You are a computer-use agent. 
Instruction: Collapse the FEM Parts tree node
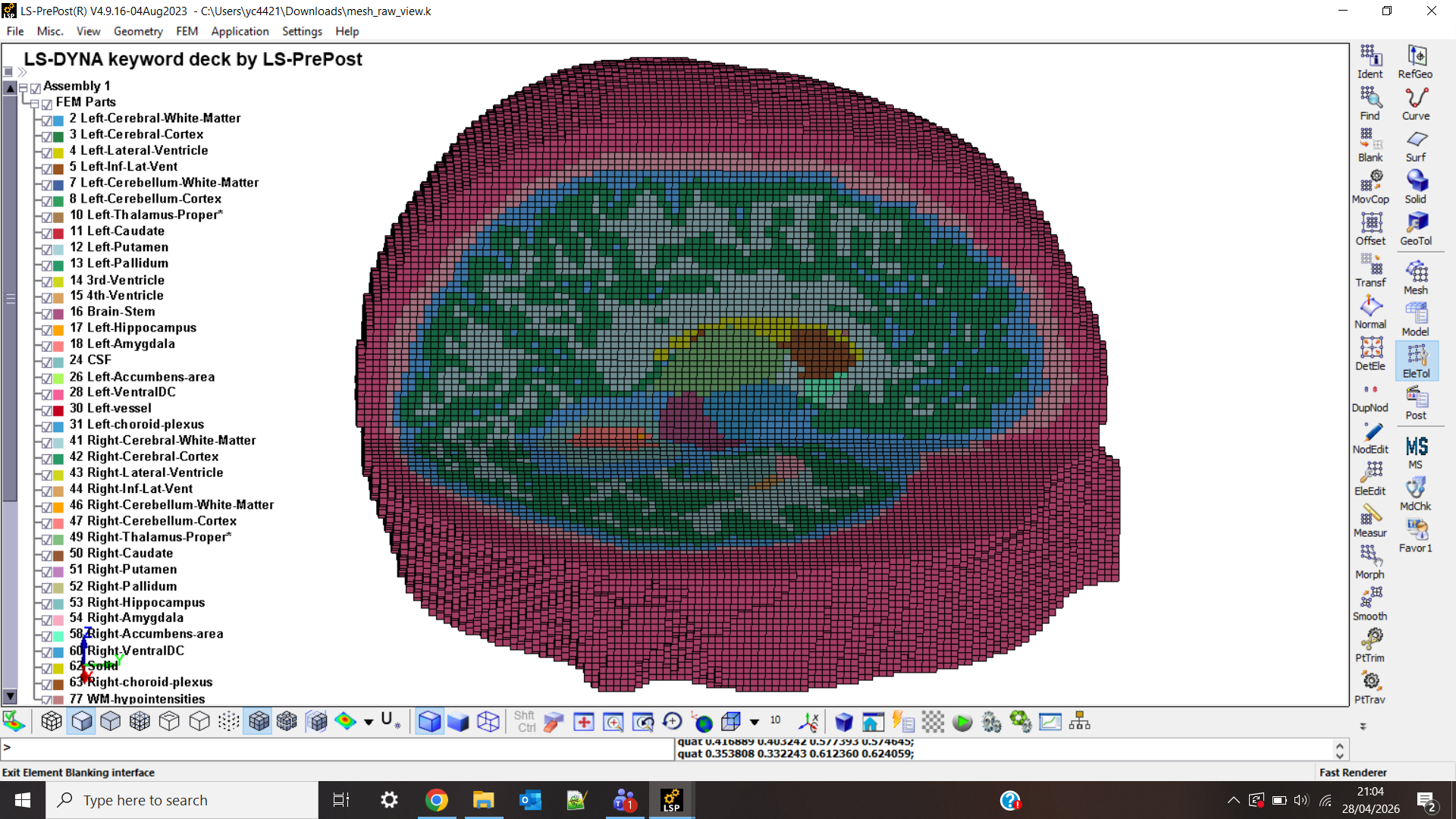(34, 104)
